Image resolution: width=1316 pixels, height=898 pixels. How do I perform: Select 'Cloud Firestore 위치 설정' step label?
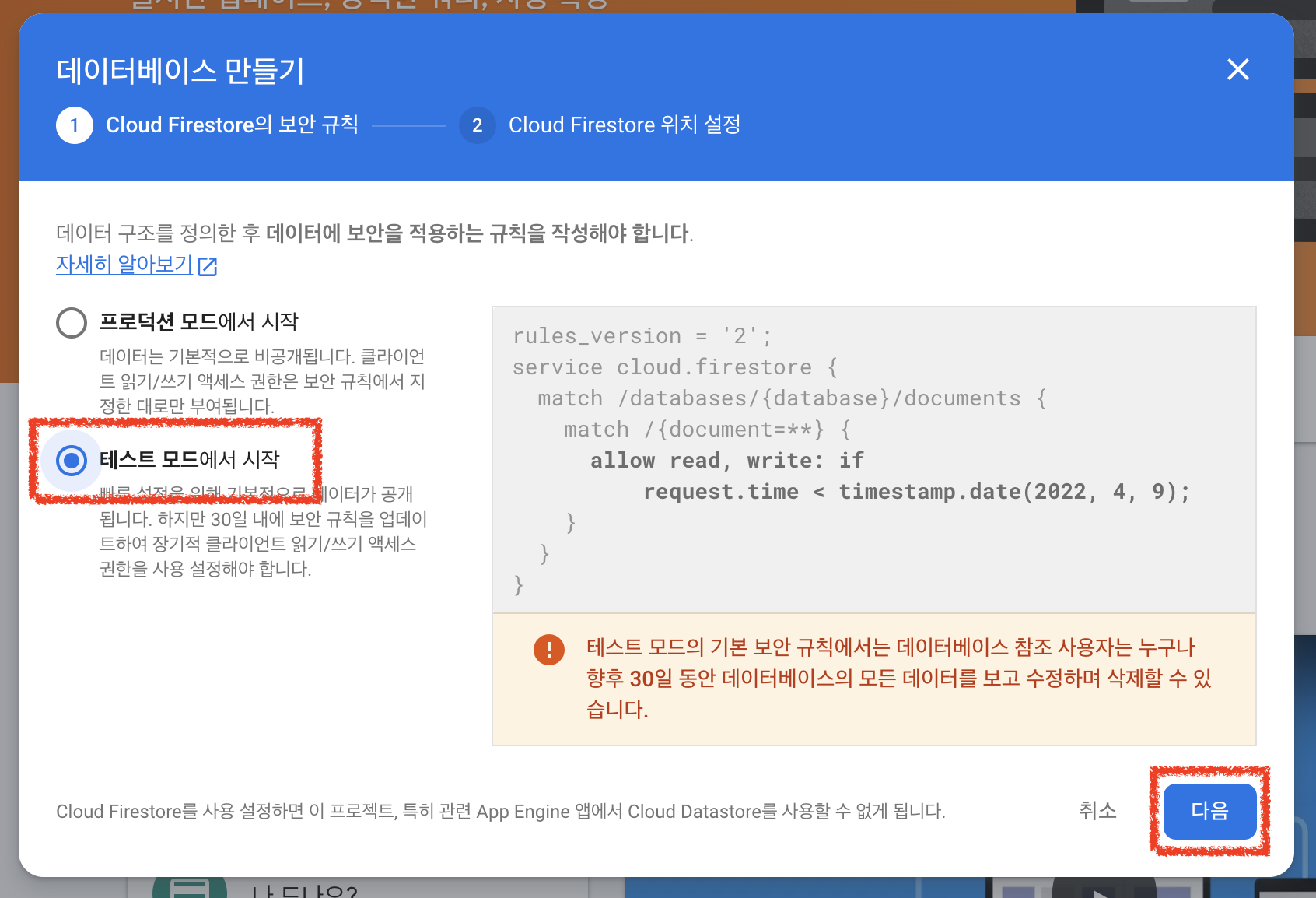[625, 125]
